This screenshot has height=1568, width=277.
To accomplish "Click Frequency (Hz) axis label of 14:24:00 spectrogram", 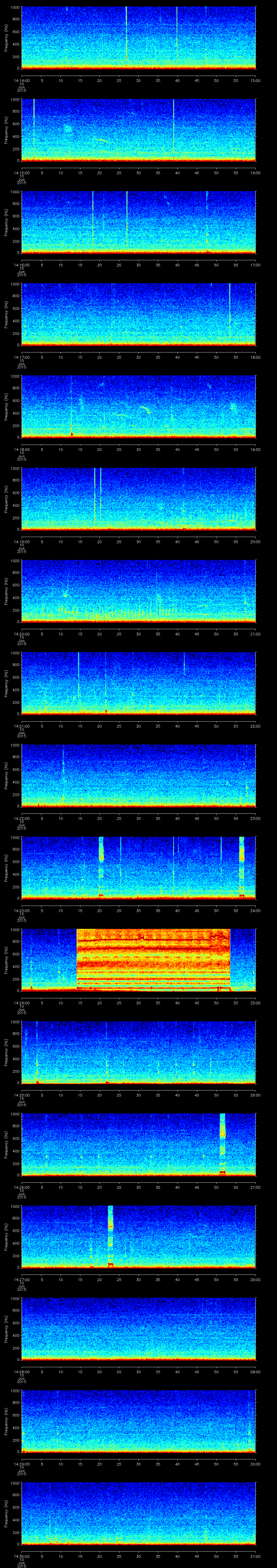I will (x=6, y=960).
